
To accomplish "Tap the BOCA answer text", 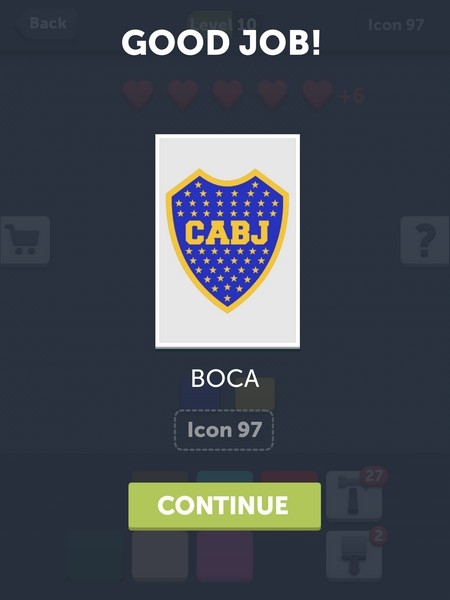I will (225, 378).
